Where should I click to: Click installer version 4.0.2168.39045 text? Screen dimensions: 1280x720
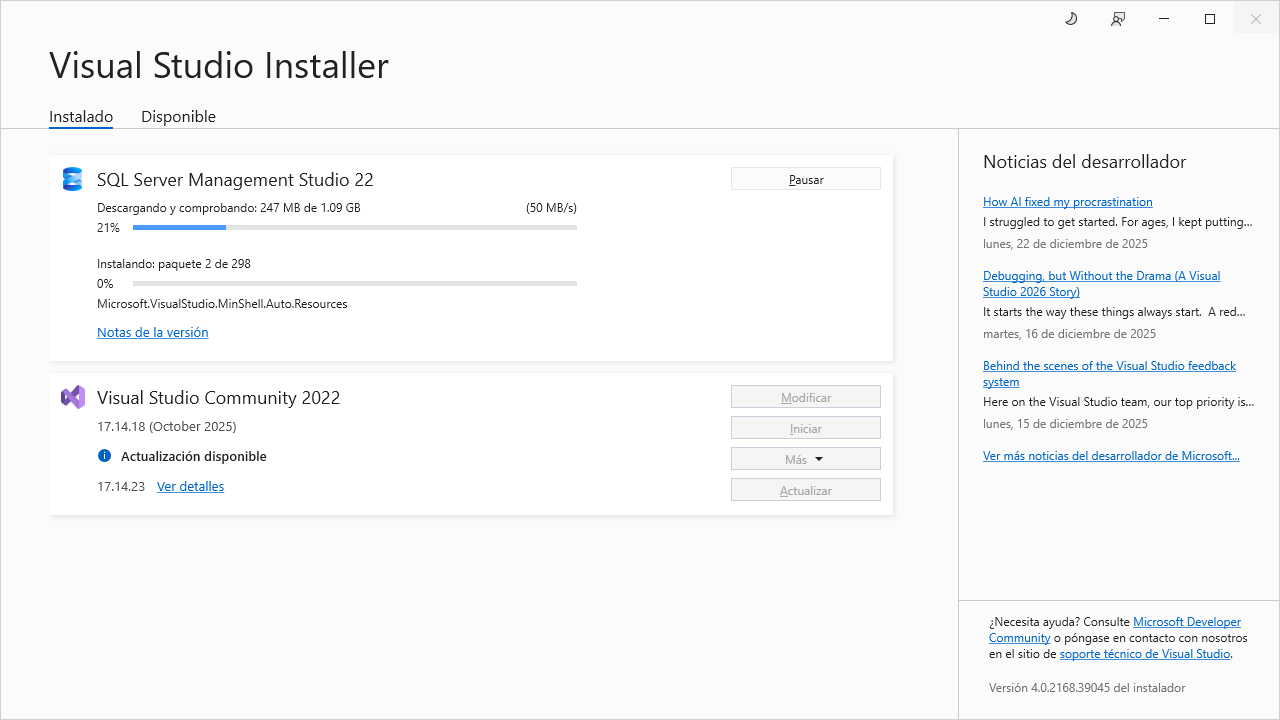tap(1087, 688)
